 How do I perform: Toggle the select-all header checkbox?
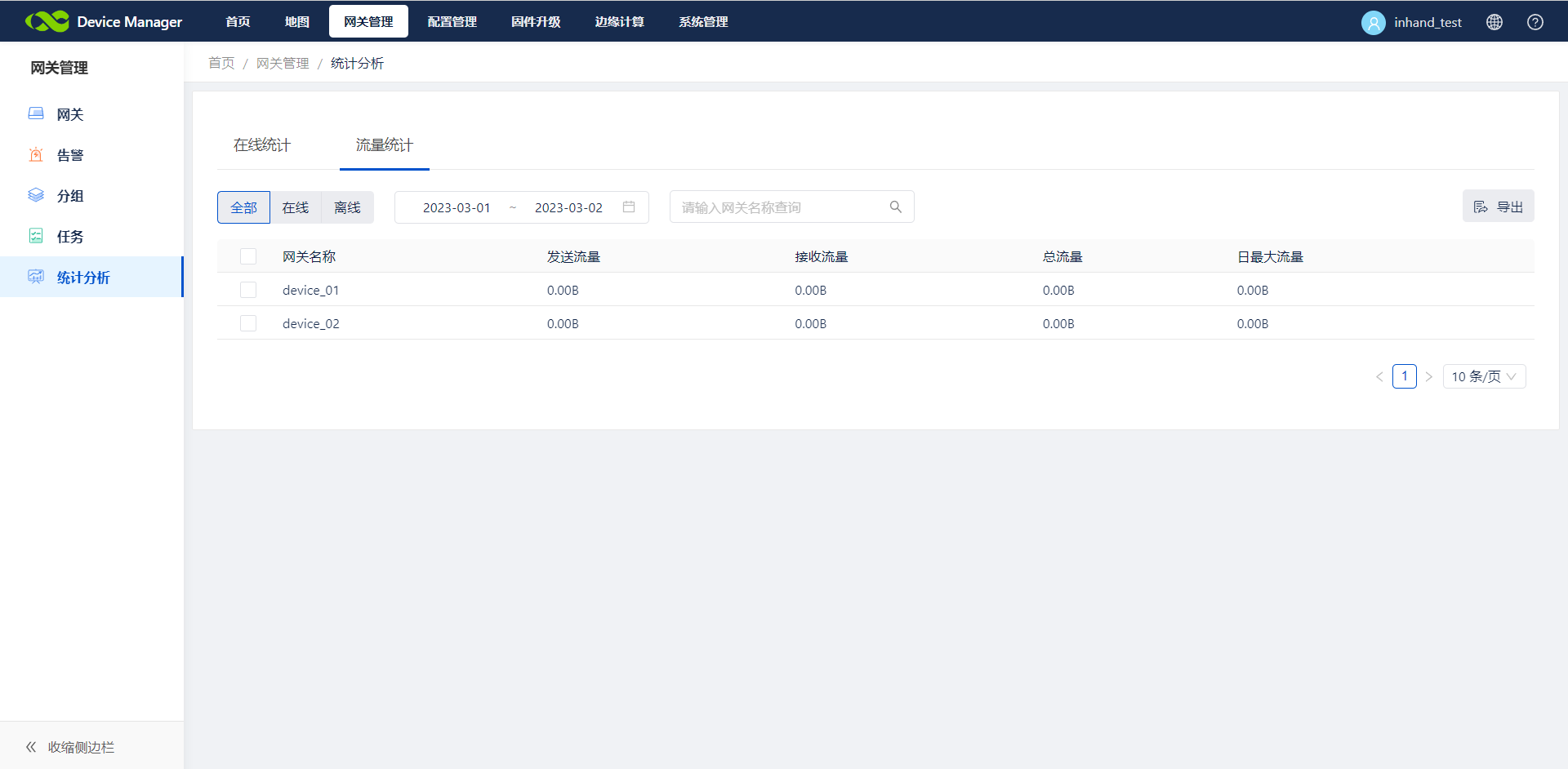pyautogui.click(x=248, y=256)
